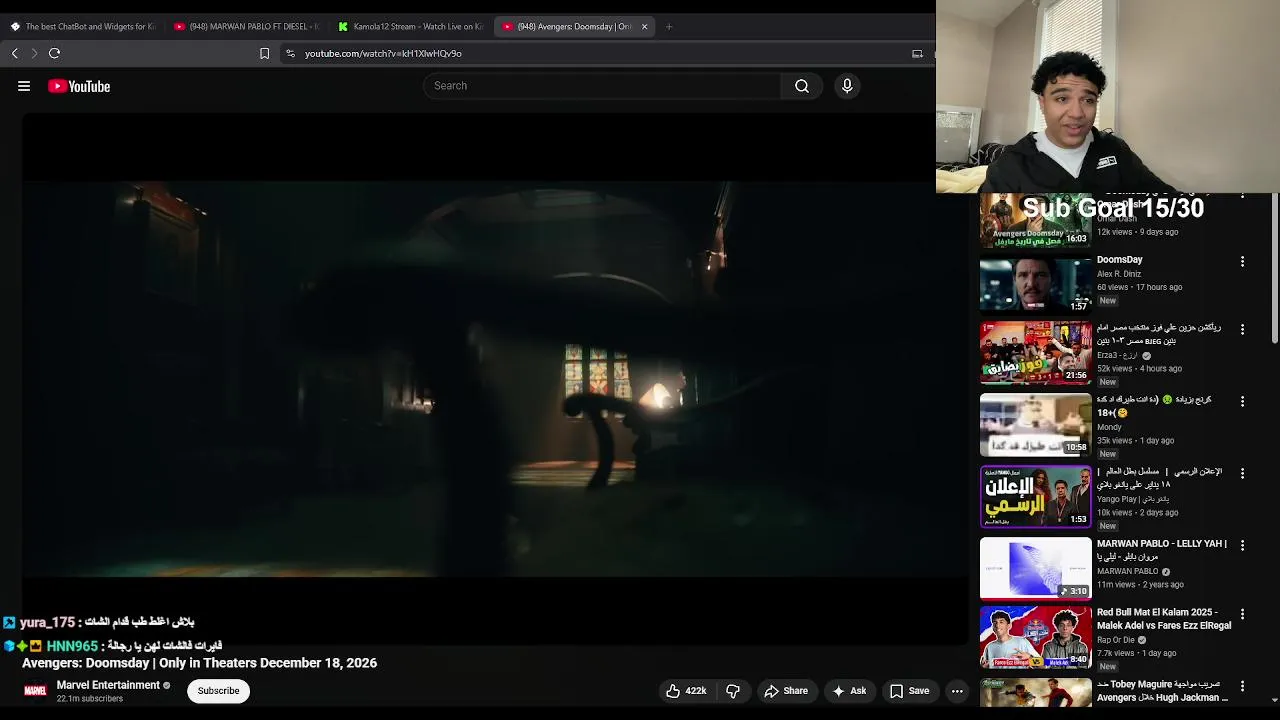Start voice search with microphone icon
This screenshot has width=1280, height=720.
tap(847, 86)
